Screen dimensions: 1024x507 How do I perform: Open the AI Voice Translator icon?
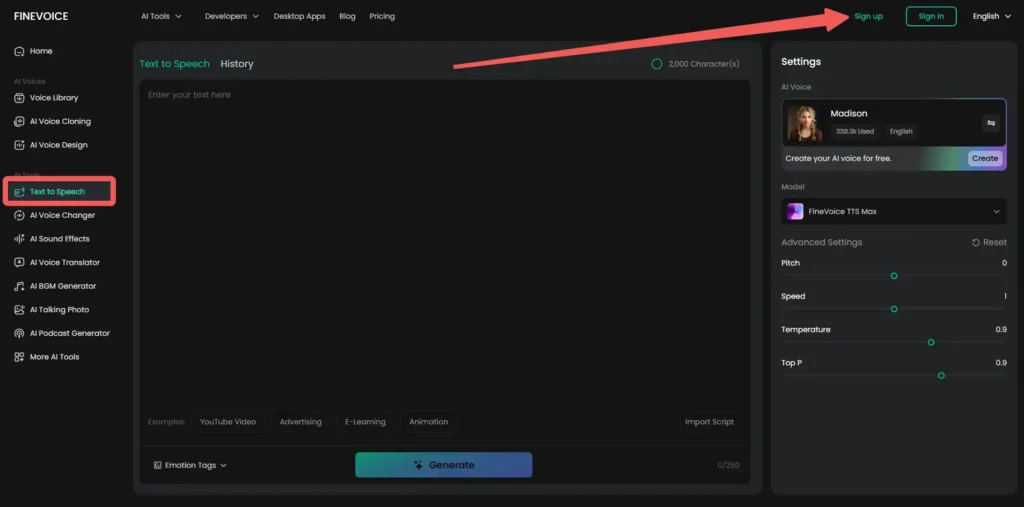[x=19, y=263]
